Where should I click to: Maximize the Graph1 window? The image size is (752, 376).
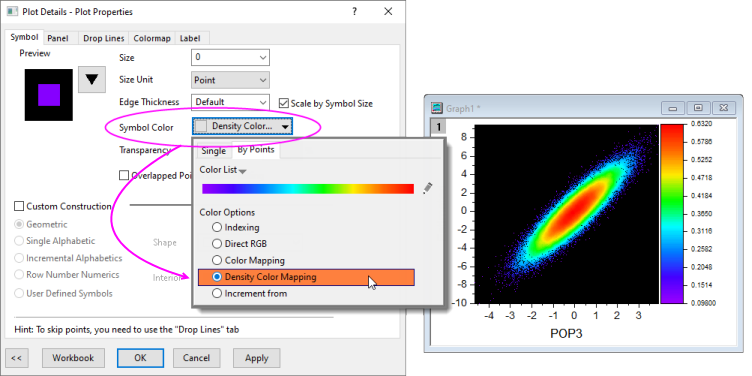click(x=698, y=108)
